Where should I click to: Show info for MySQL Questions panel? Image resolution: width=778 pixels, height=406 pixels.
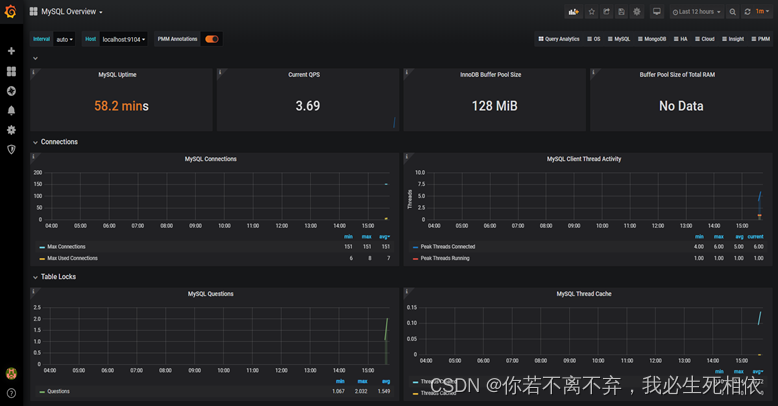coord(33,291)
